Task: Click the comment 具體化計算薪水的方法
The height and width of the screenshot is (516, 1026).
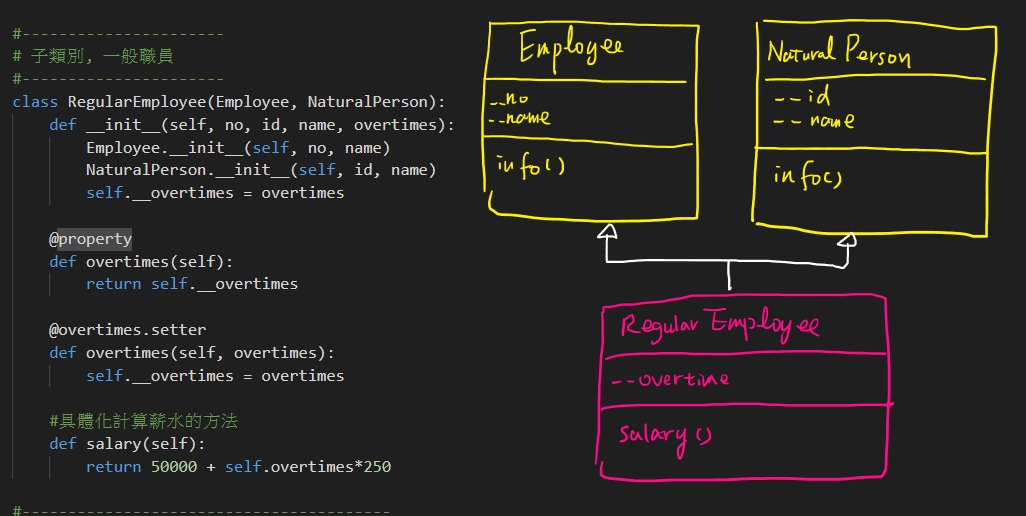Action: pyautogui.click(x=143, y=422)
